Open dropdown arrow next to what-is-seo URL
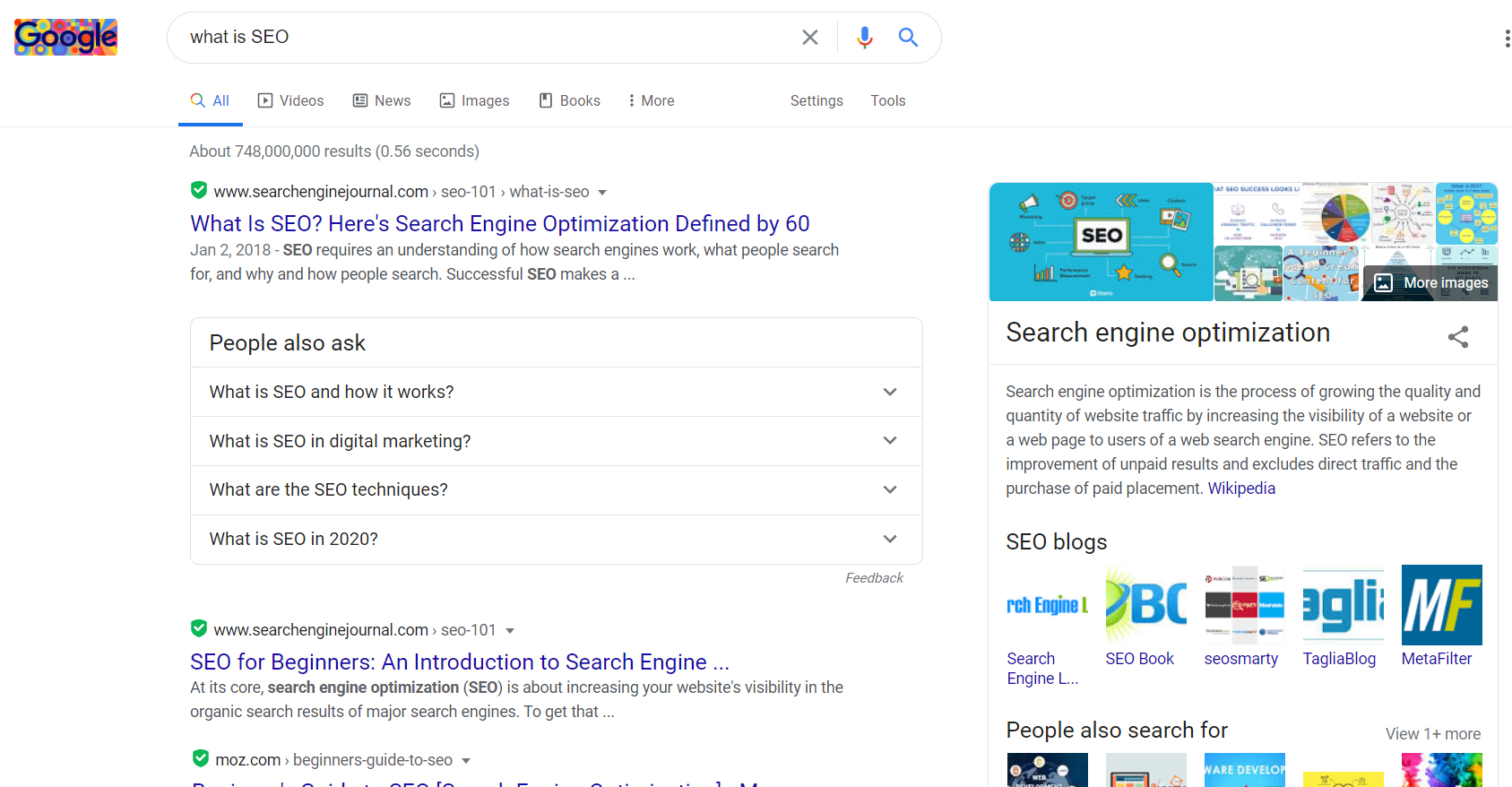The height and width of the screenshot is (787, 1512). point(602,193)
